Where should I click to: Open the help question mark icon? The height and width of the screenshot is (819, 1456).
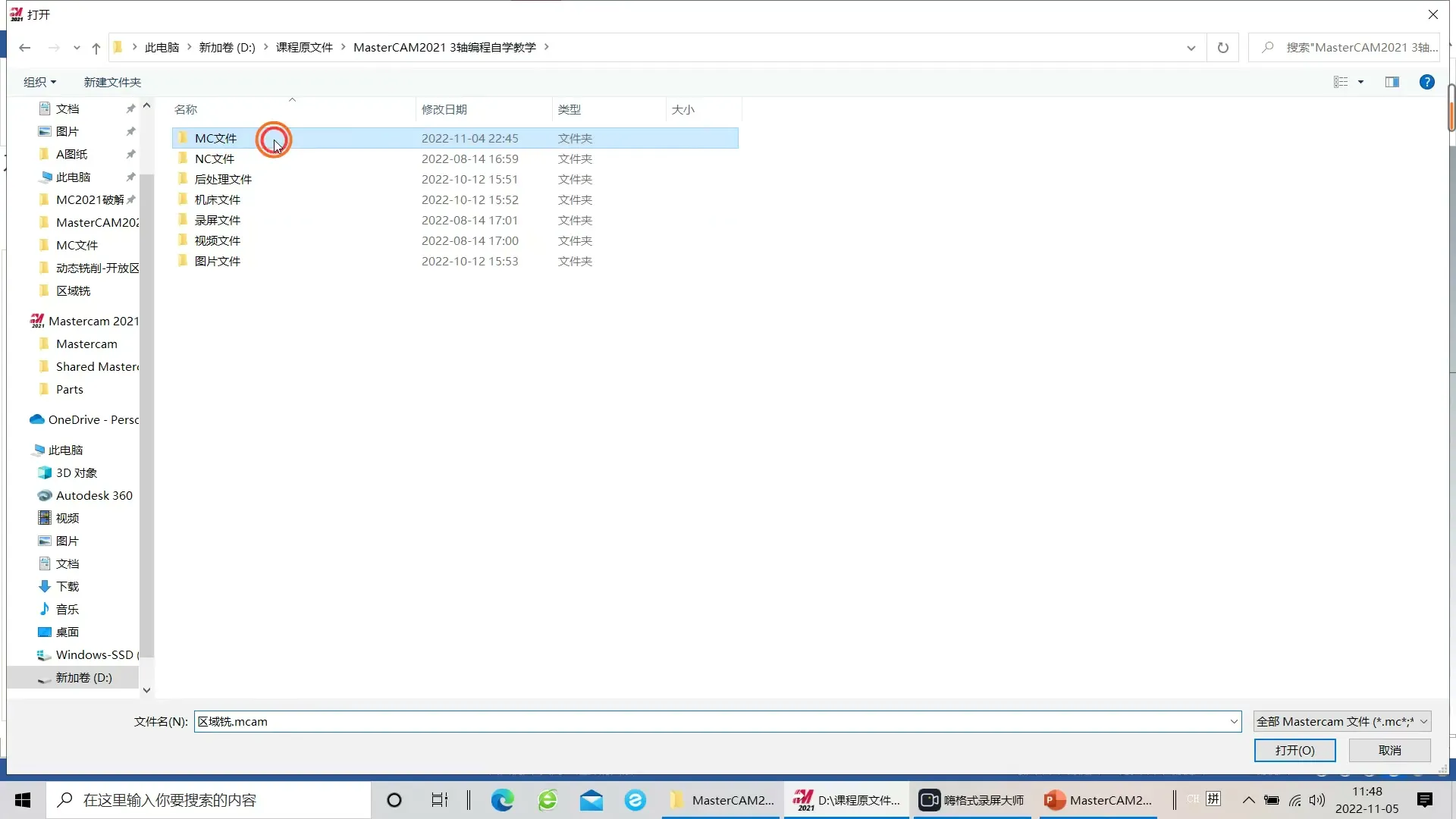1426,82
